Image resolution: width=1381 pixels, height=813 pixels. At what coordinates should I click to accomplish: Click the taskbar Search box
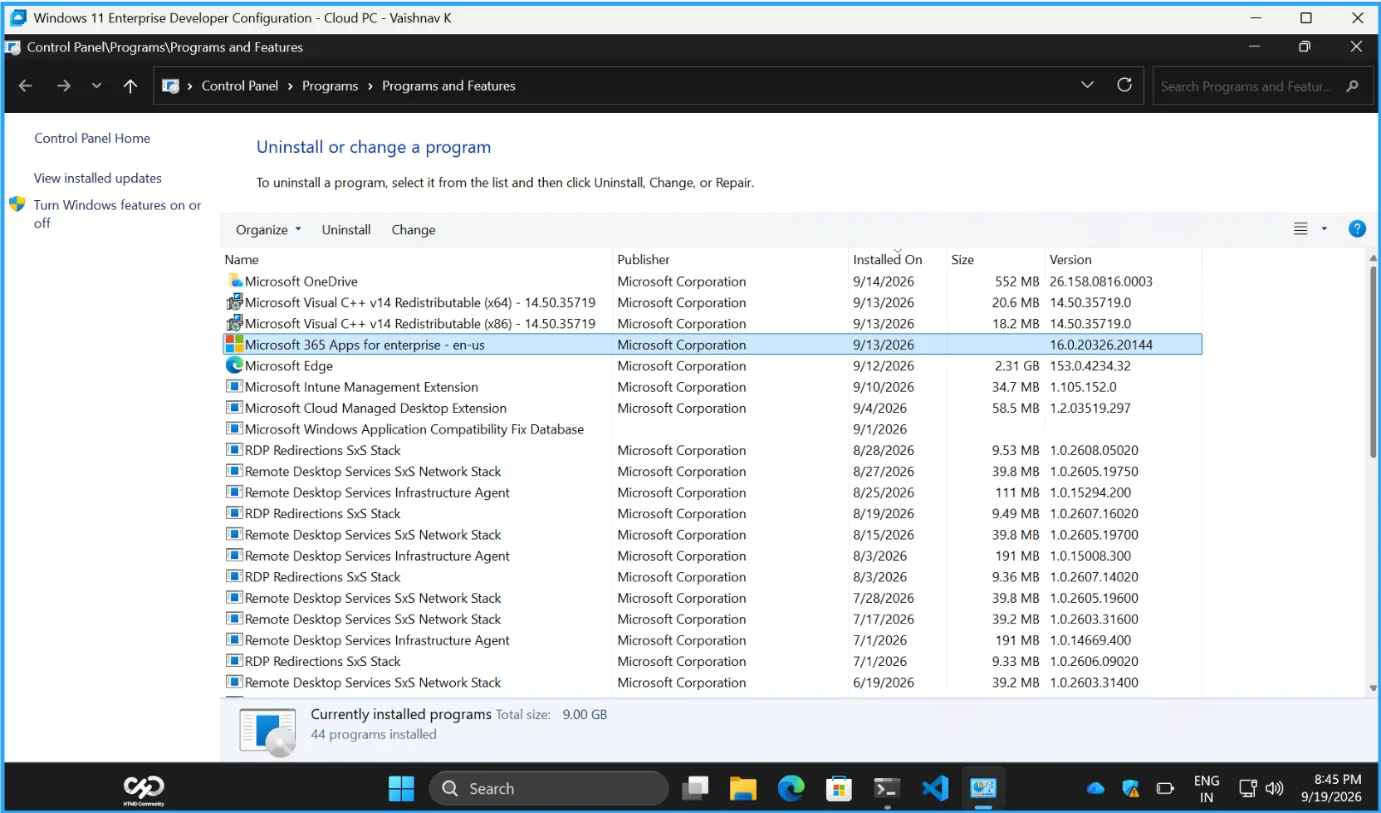(x=549, y=788)
